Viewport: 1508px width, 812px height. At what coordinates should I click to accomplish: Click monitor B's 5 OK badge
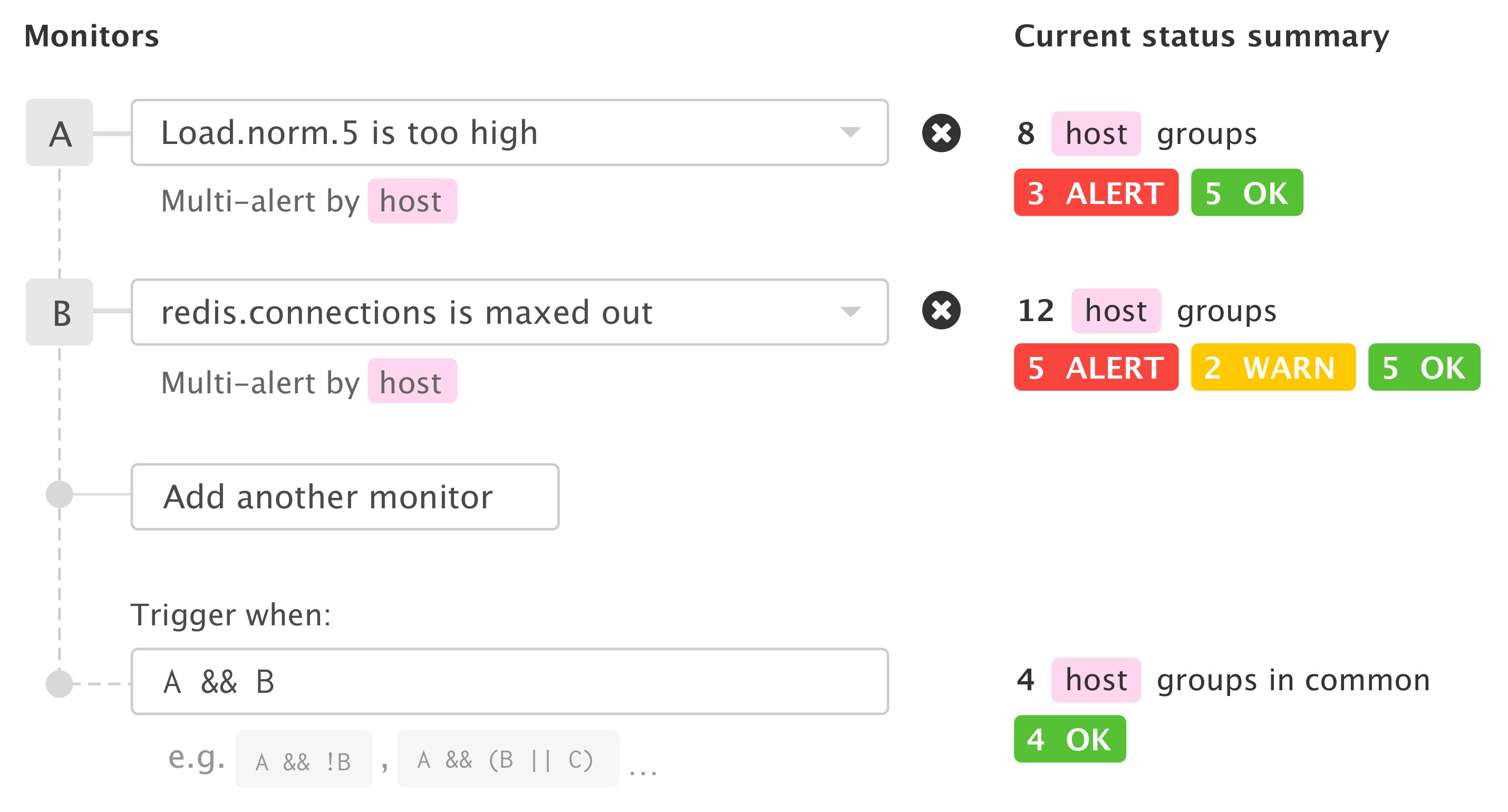click(x=1424, y=367)
